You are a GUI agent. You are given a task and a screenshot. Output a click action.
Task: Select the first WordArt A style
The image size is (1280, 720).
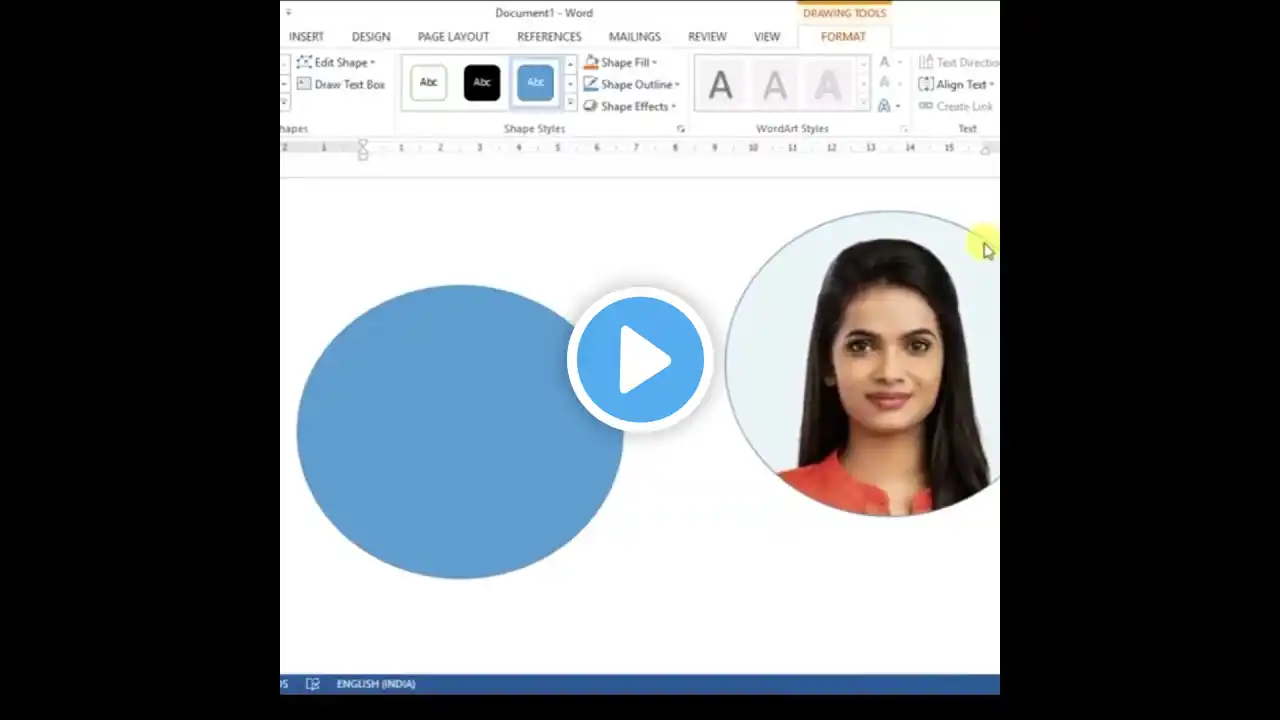pyautogui.click(x=721, y=84)
